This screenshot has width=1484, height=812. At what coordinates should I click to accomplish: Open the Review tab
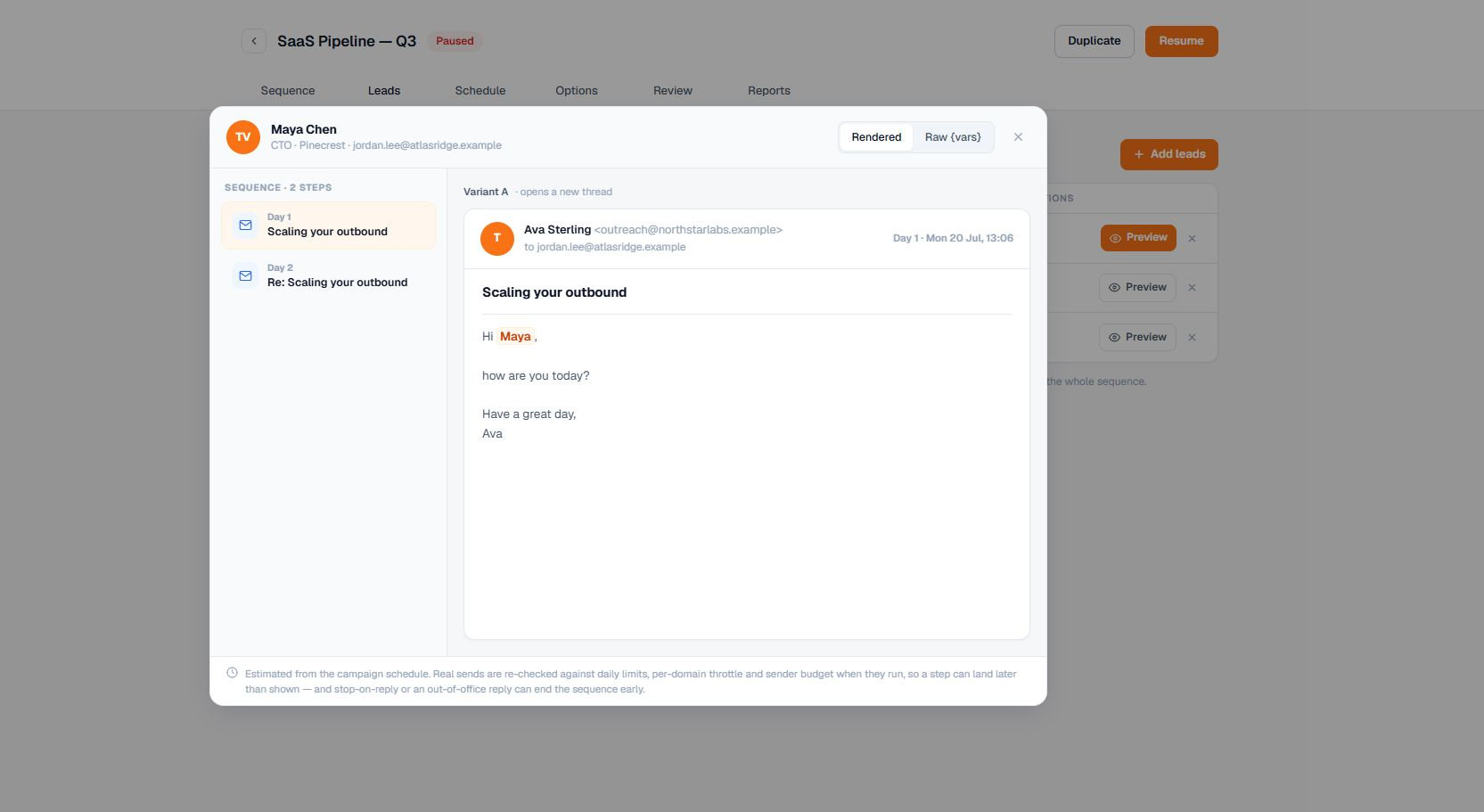673,91
